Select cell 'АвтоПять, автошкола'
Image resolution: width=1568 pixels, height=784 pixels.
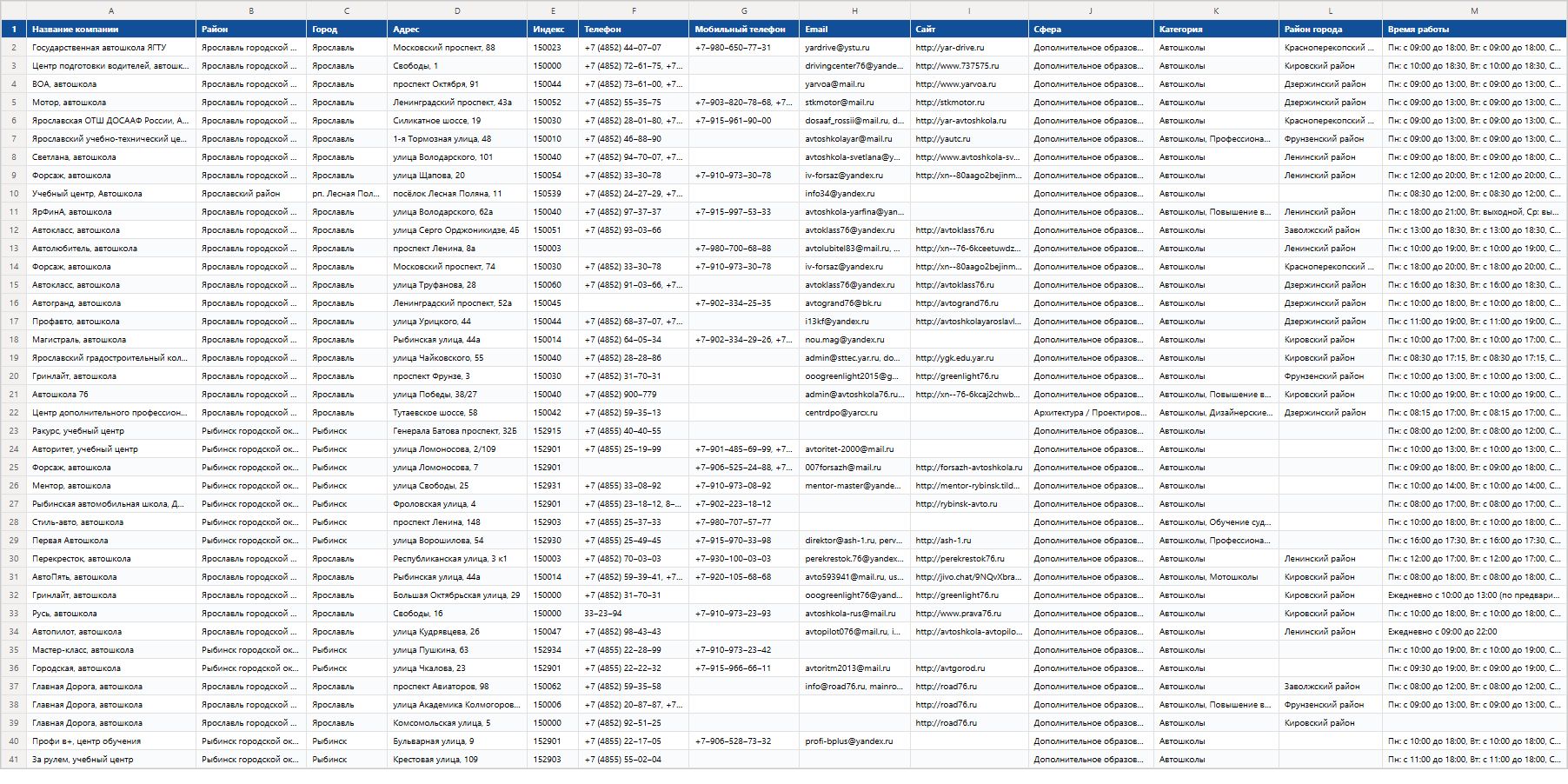coord(111,577)
